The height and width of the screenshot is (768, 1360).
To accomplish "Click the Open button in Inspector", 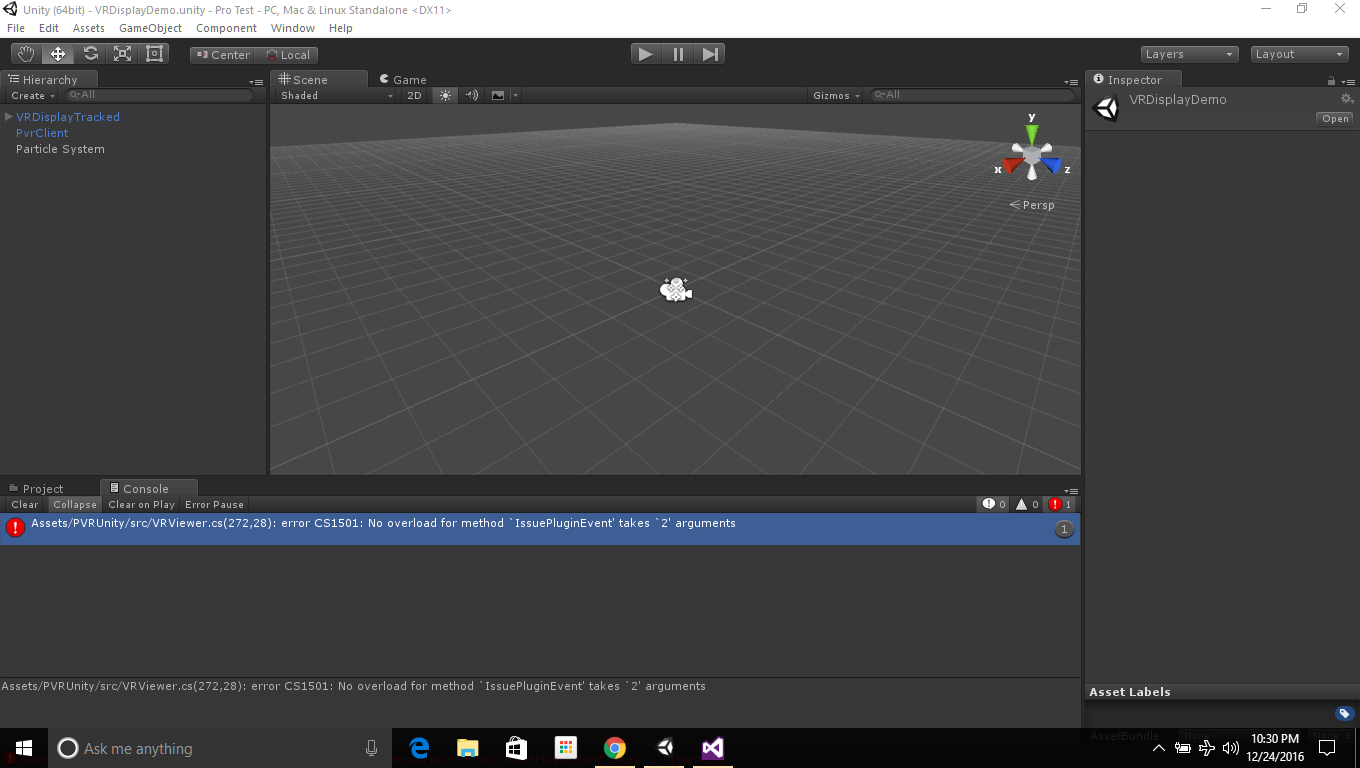I will [1335, 119].
